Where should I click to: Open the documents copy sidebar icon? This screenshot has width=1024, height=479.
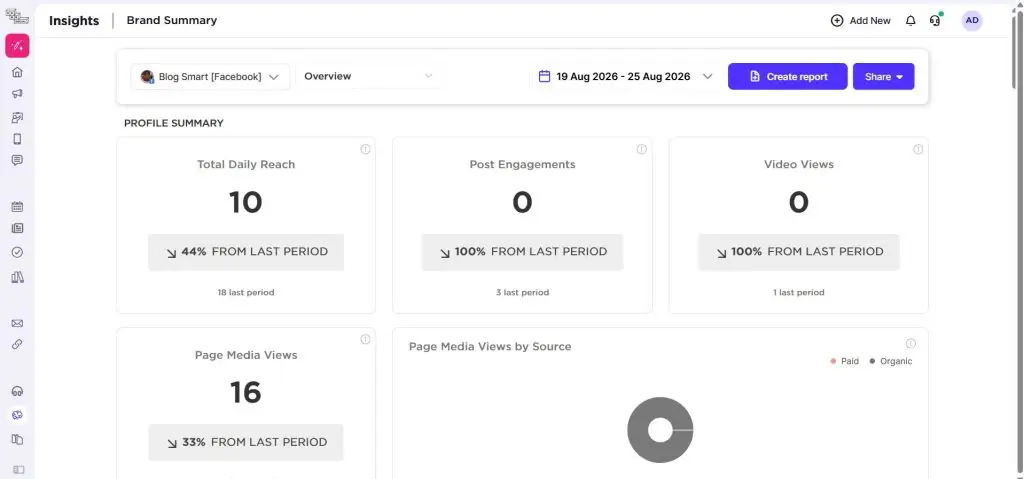point(18,439)
